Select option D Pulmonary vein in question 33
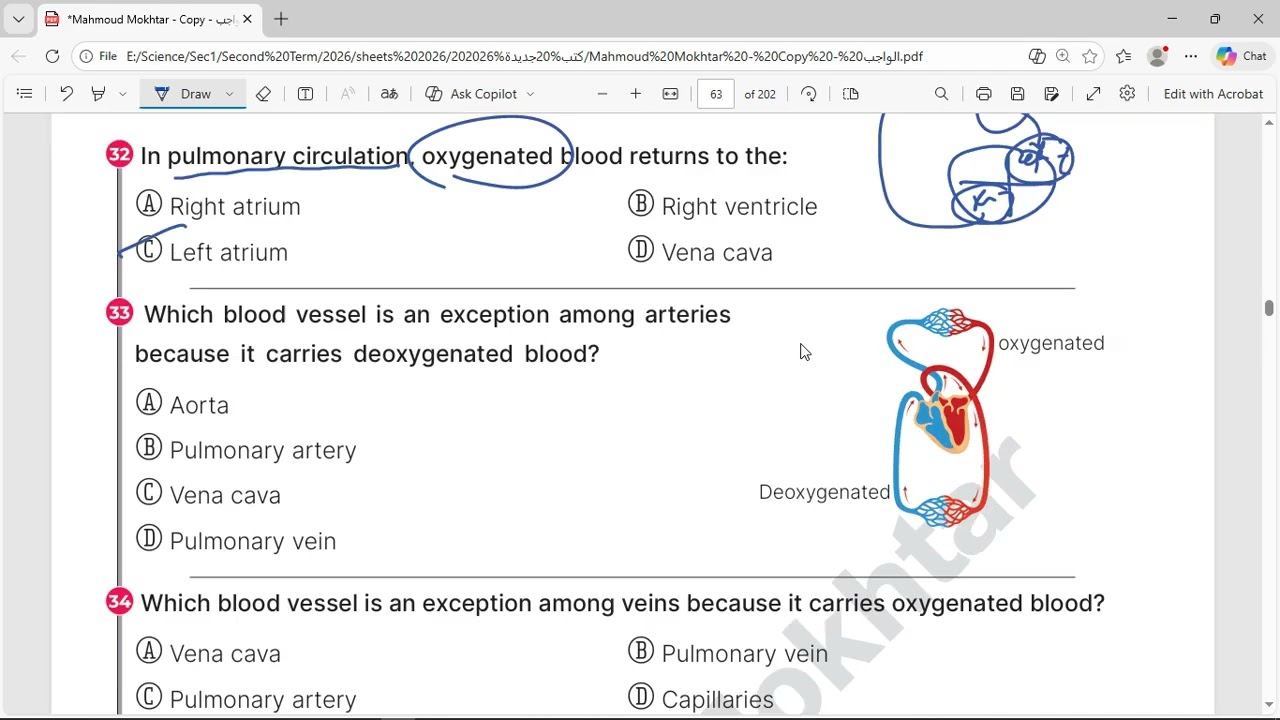The image size is (1280, 720). coord(236,541)
